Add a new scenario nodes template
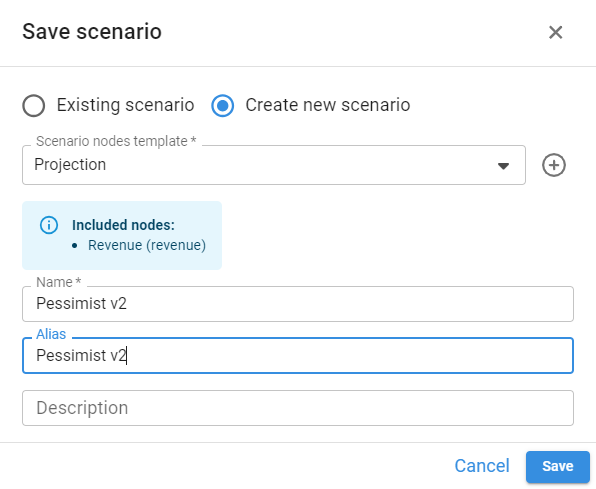596x489 pixels. [x=553, y=165]
